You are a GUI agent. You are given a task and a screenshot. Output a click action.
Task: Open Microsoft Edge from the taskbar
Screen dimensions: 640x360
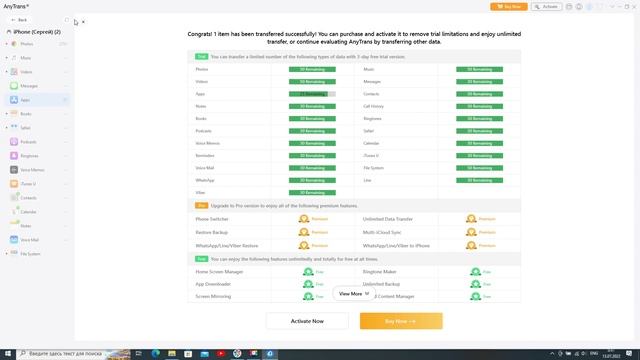(156, 353)
